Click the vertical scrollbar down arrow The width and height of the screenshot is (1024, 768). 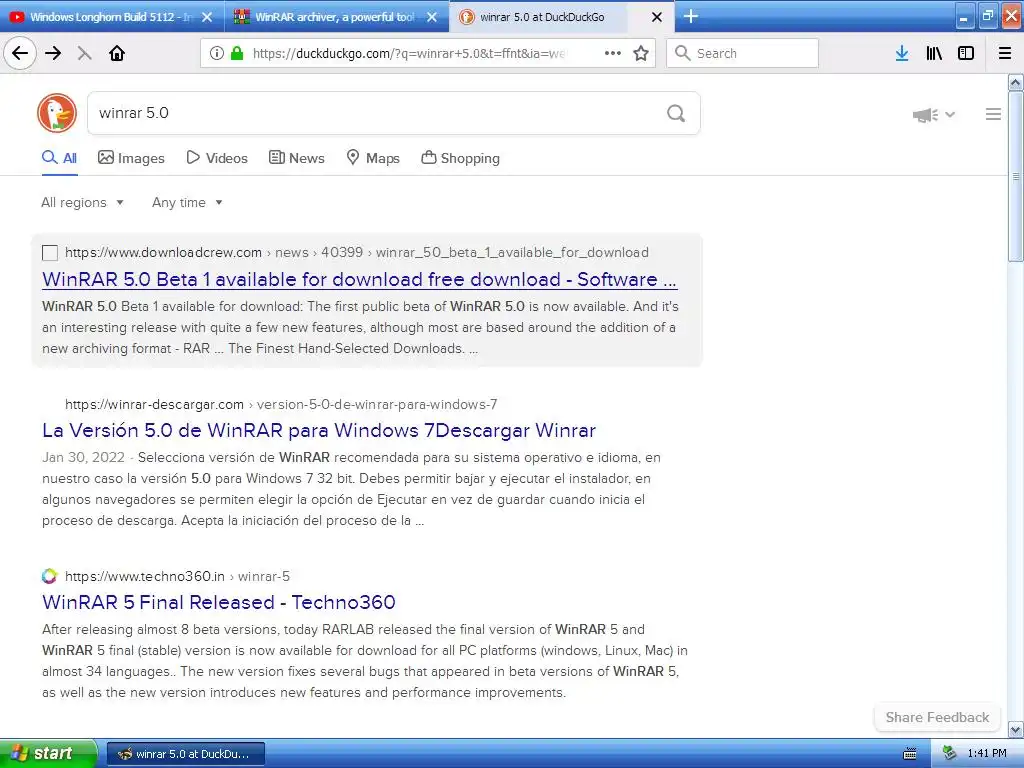[x=1016, y=729]
